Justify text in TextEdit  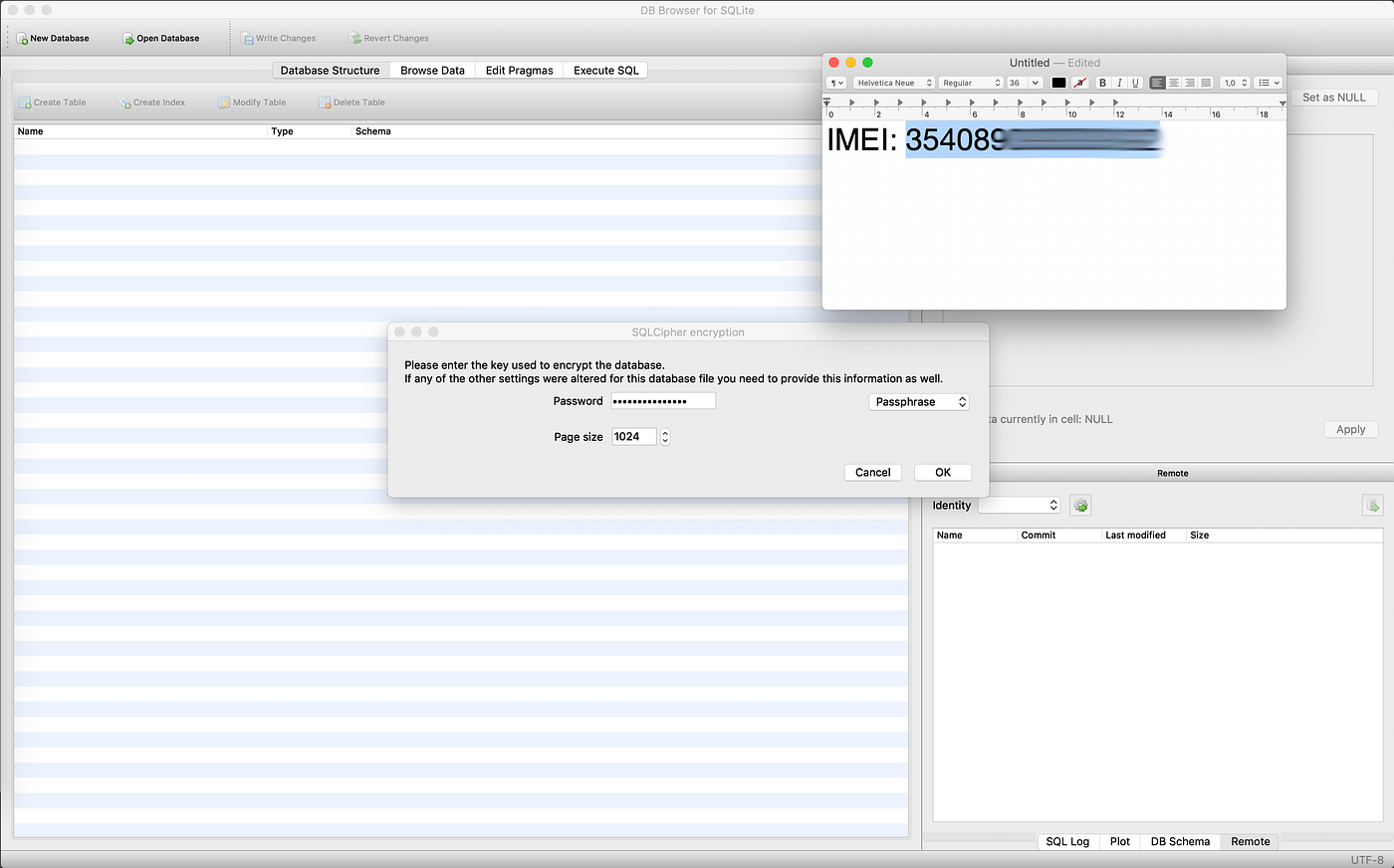(x=1206, y=83)
